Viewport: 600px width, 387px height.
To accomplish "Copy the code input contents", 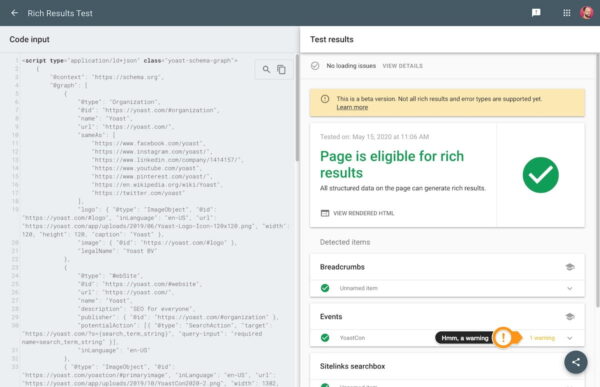I will [x=281, y=69].
